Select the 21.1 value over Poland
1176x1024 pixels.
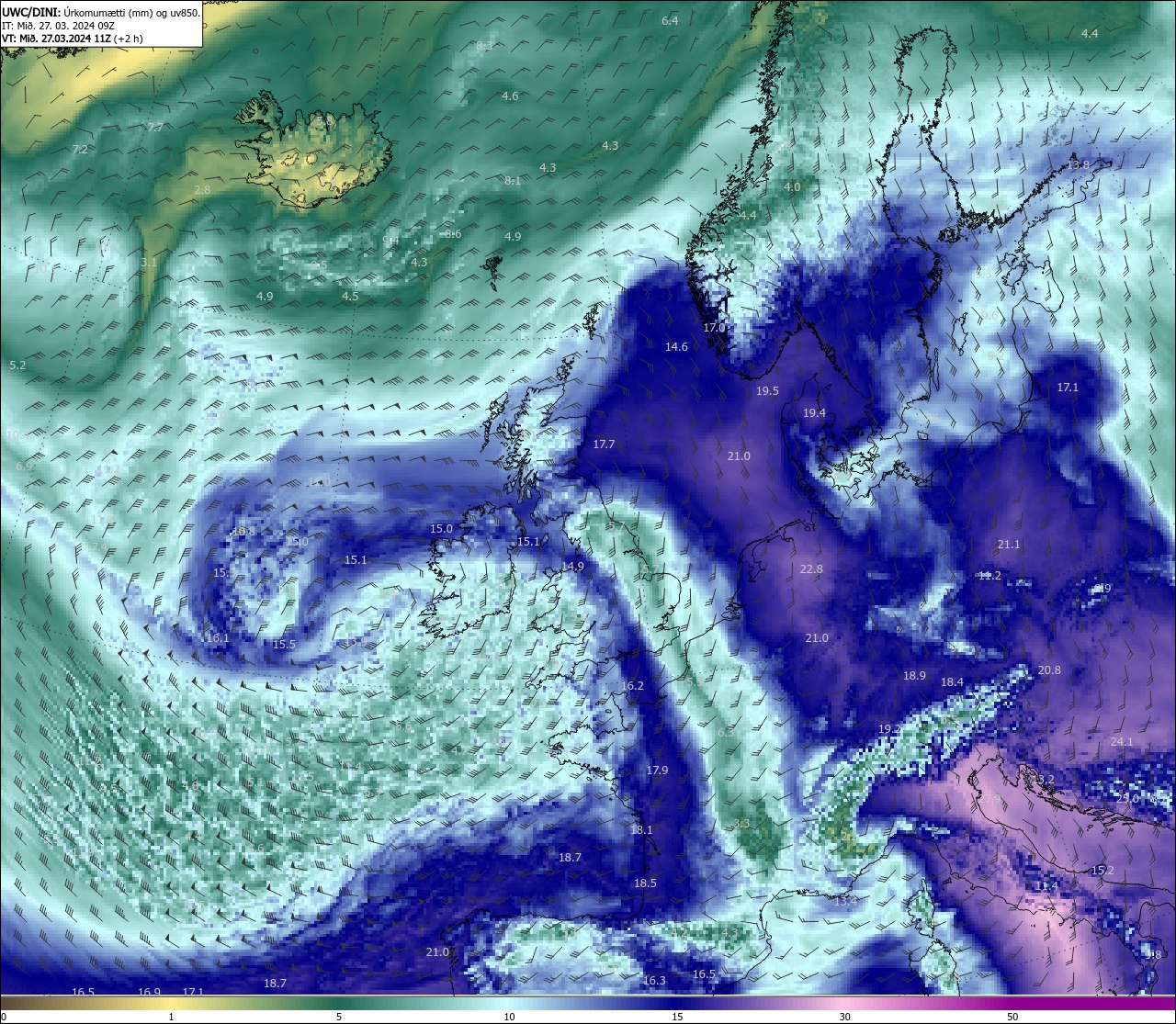click(x=1009, y=545)
